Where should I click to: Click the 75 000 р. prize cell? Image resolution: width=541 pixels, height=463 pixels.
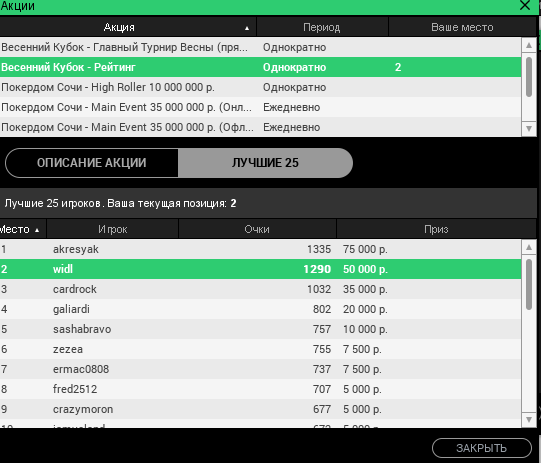pos(365,249)
